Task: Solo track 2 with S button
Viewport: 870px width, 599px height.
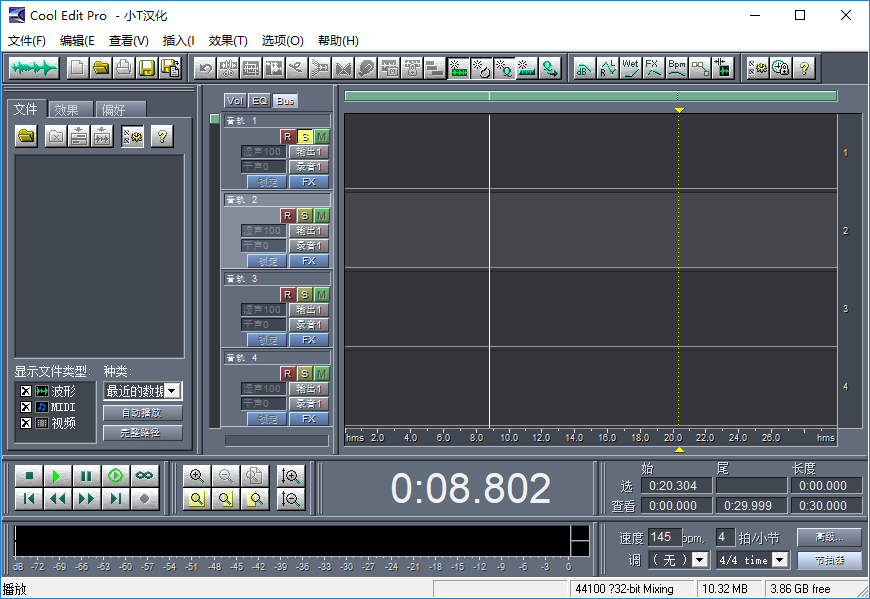Action: click(305, 215)
